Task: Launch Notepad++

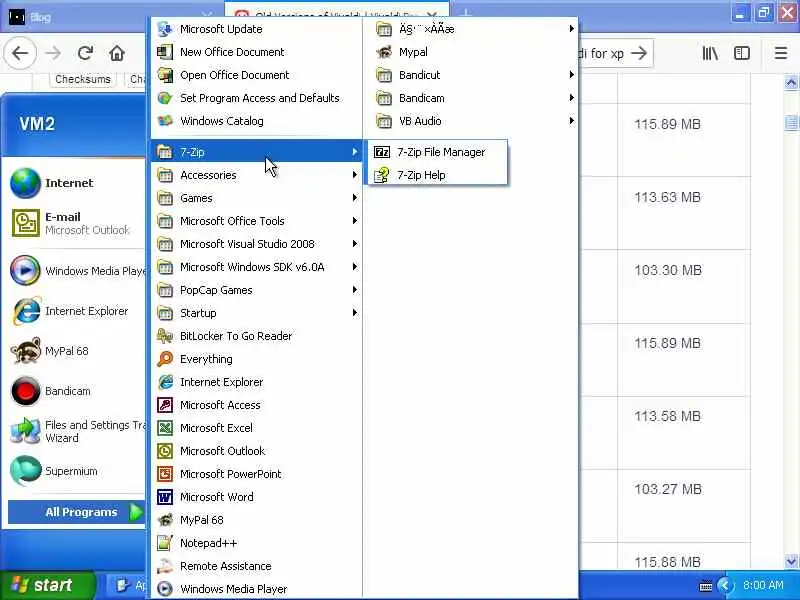Action: [x=257, y=543]
